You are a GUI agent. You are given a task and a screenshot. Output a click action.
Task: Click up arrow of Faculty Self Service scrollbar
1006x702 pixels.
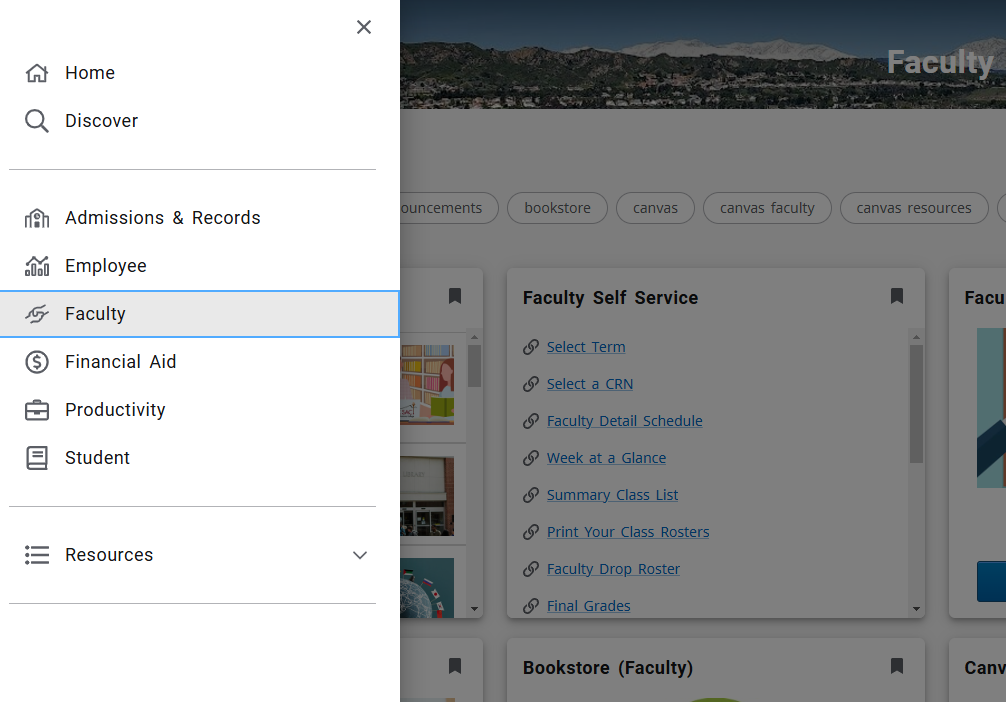pos(916,337)
